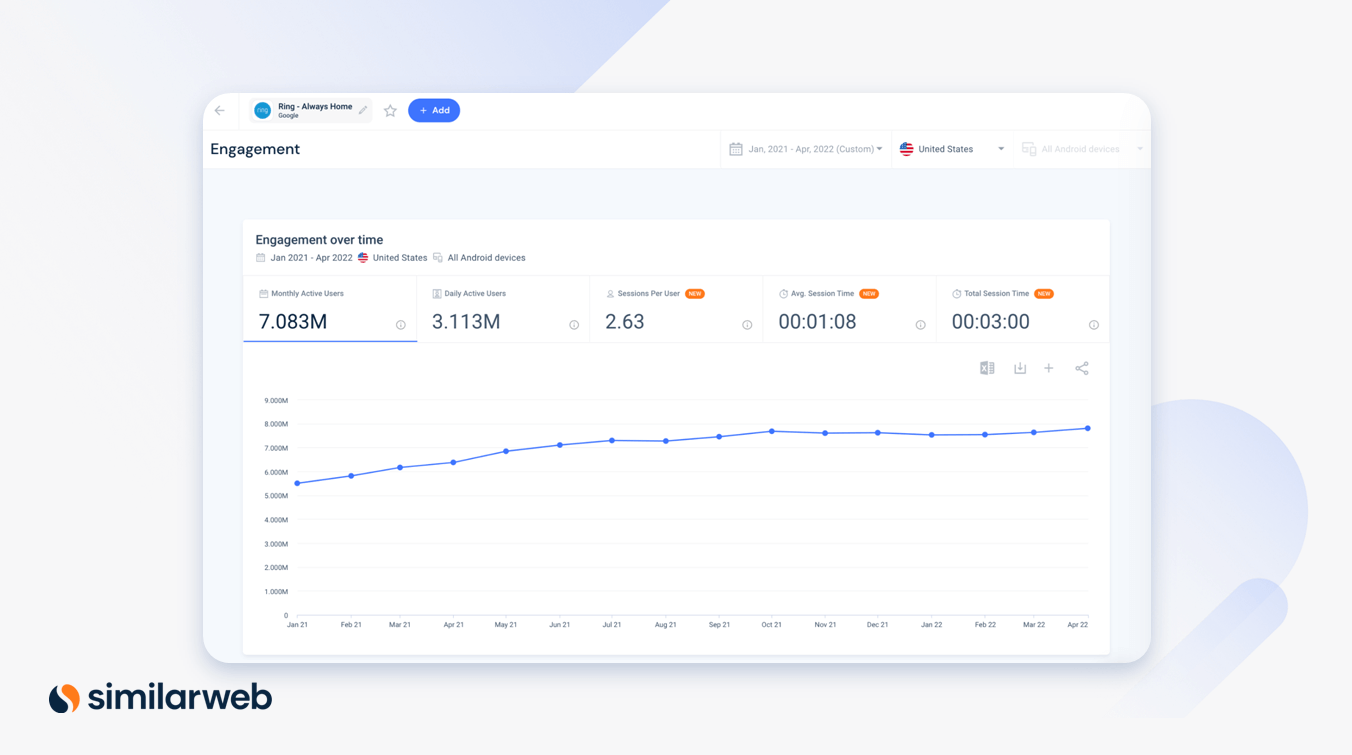Click the 00:03:00 total time value

click(x=990, y=322)
